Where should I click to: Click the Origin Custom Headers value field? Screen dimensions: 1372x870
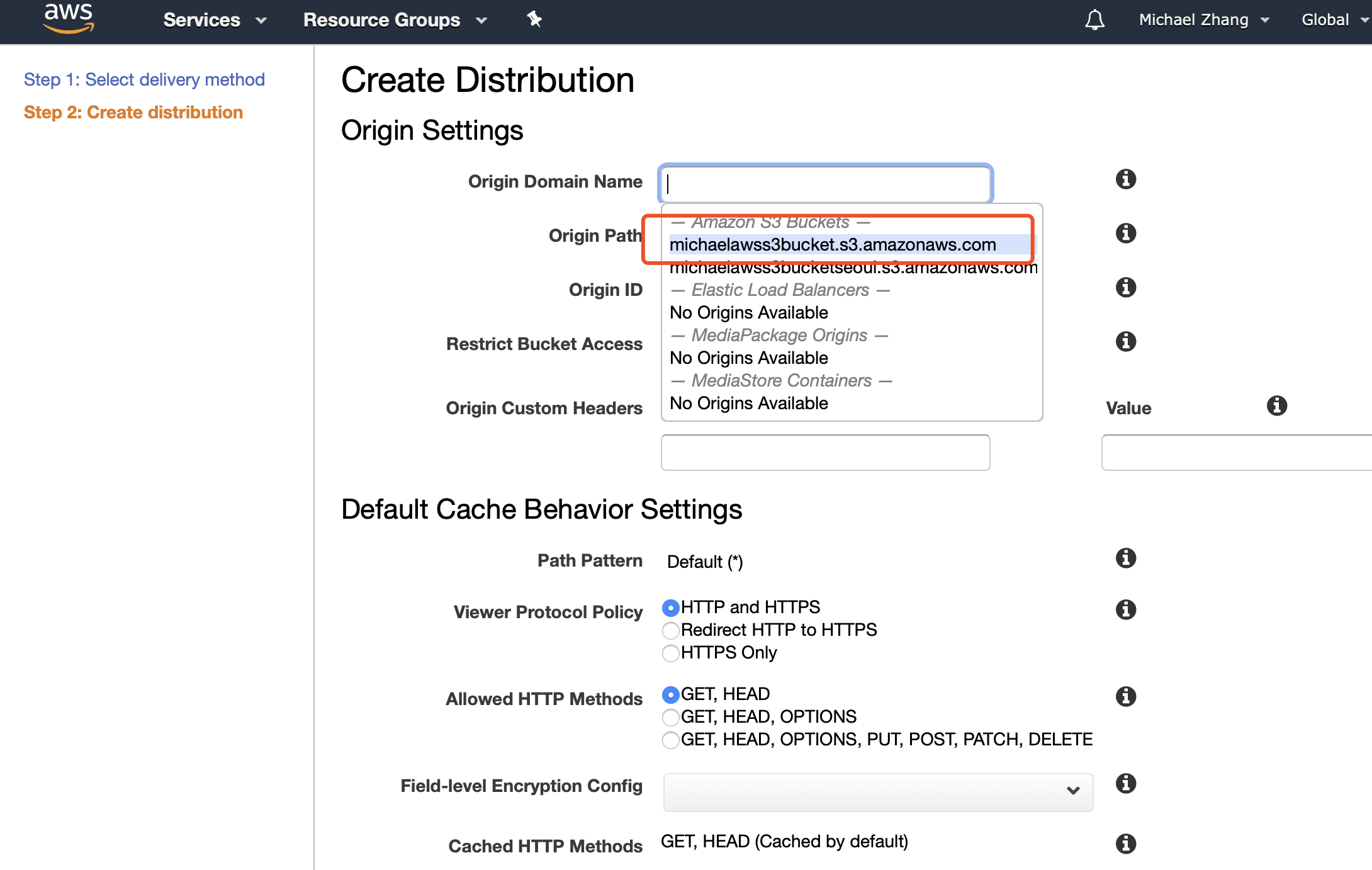coord(1235,453)
